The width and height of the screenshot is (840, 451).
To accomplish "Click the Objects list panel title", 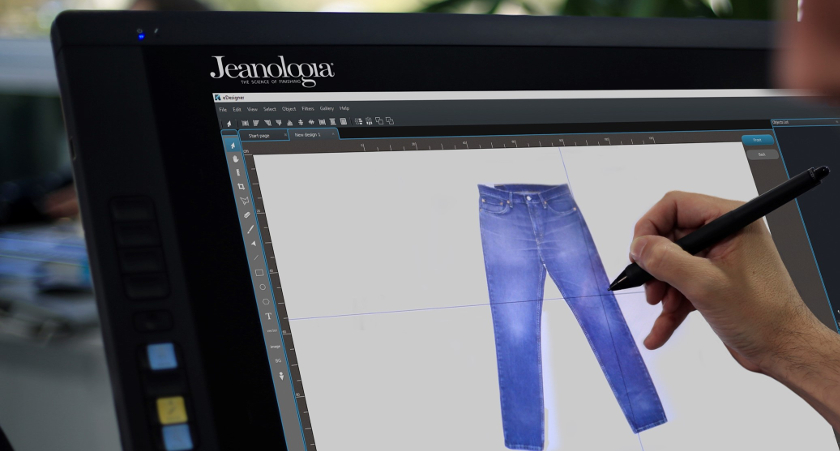I will click(781, 122).
